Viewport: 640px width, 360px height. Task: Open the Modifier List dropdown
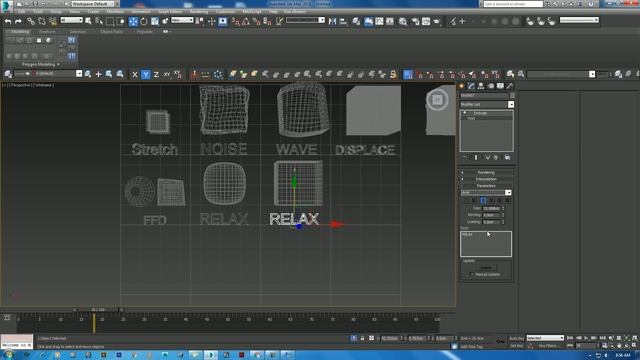[x=511, y=104]
